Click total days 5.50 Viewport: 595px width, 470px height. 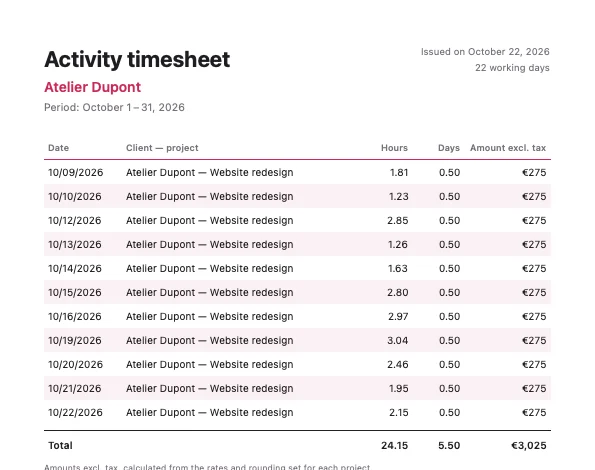click(x=449, y=445)
